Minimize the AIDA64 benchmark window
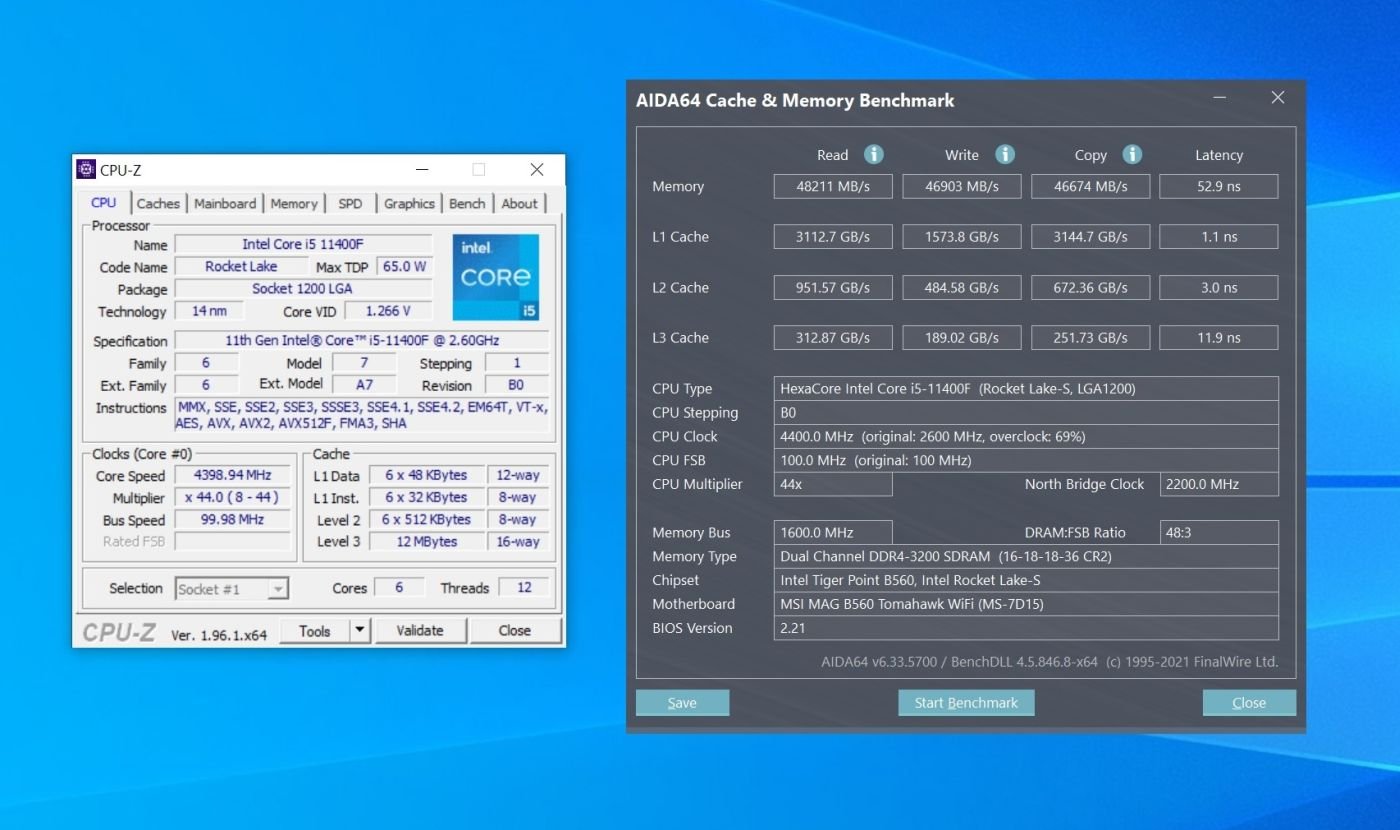 [1220, 98]
